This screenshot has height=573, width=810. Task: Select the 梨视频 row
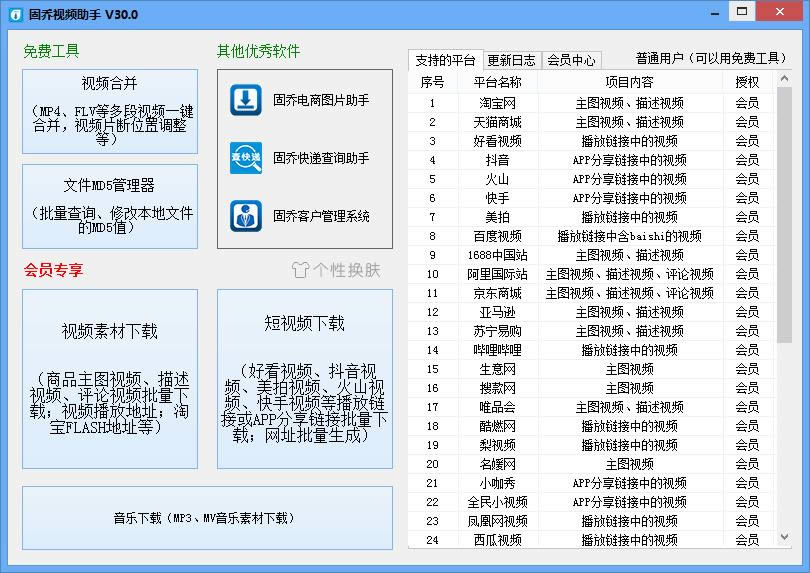(x=592, y=445)
